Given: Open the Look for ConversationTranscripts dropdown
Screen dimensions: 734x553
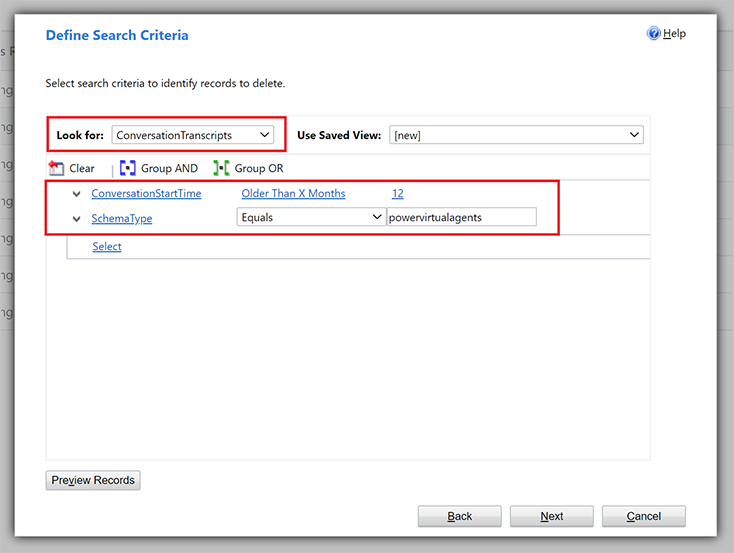Looking at the screenshot, I should [193, 135].
